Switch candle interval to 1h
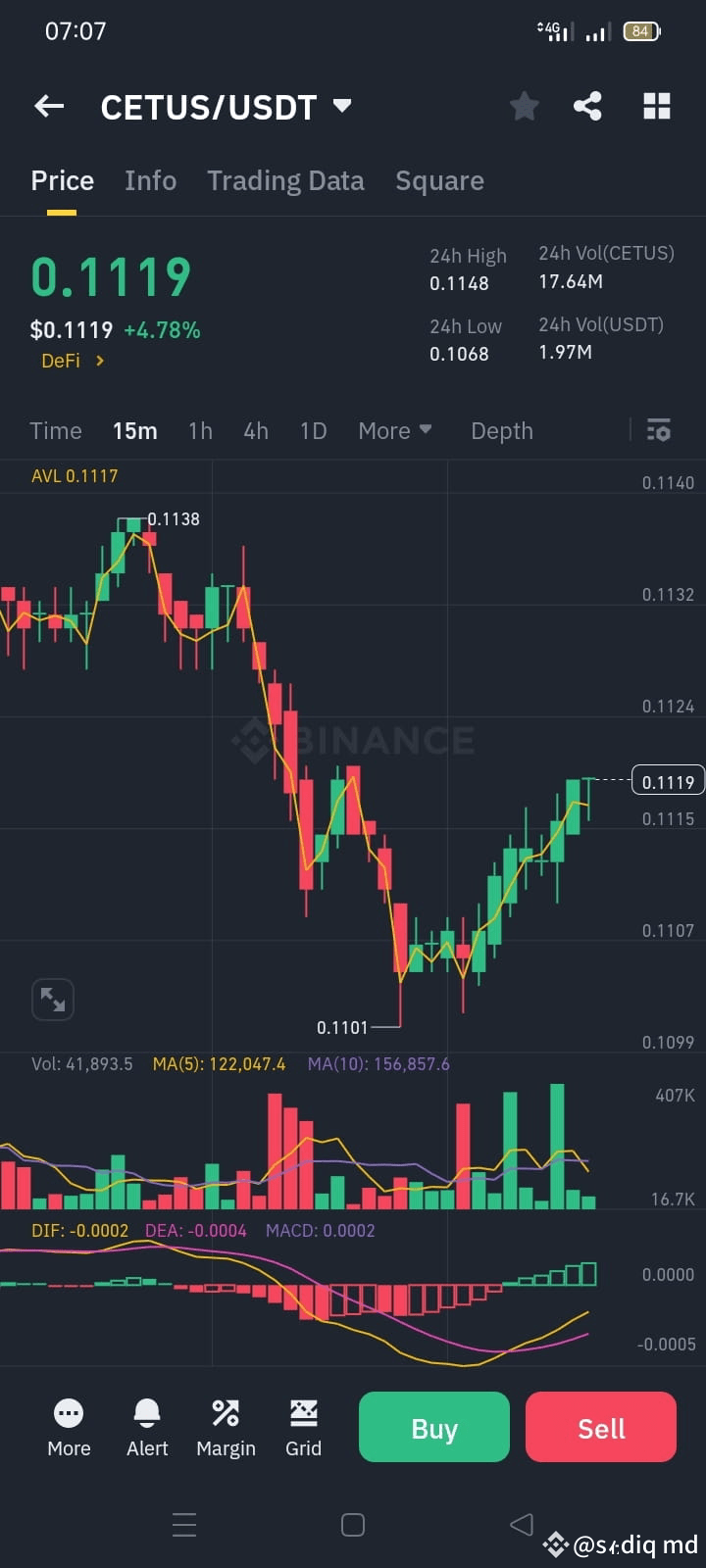 [x=200, y=430]
